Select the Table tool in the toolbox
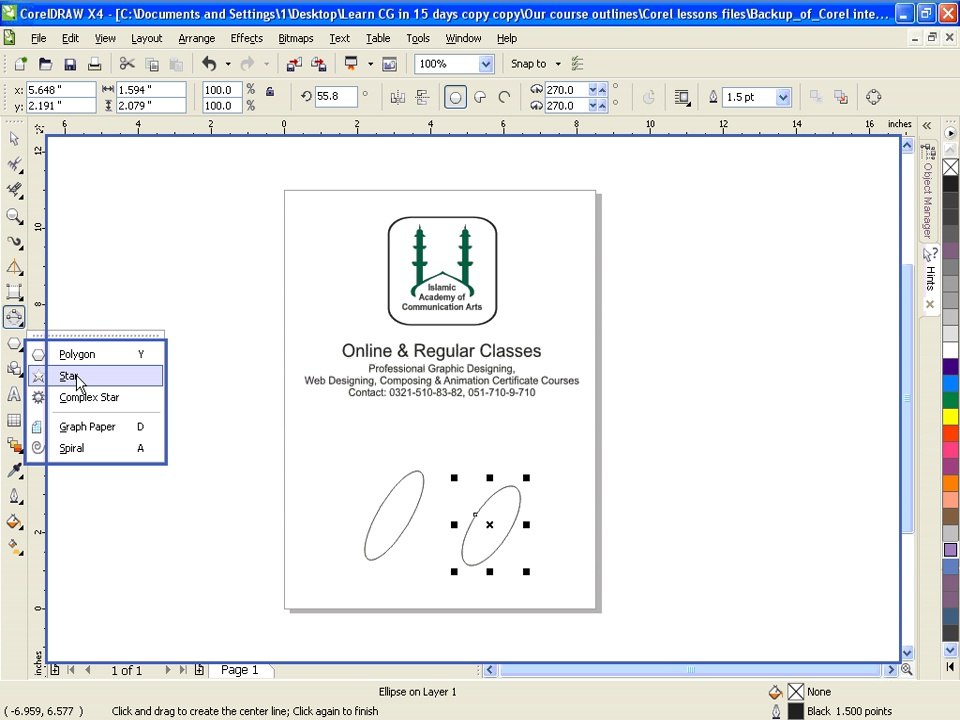This screenshot has width=960, height=720. click(14, 420)
